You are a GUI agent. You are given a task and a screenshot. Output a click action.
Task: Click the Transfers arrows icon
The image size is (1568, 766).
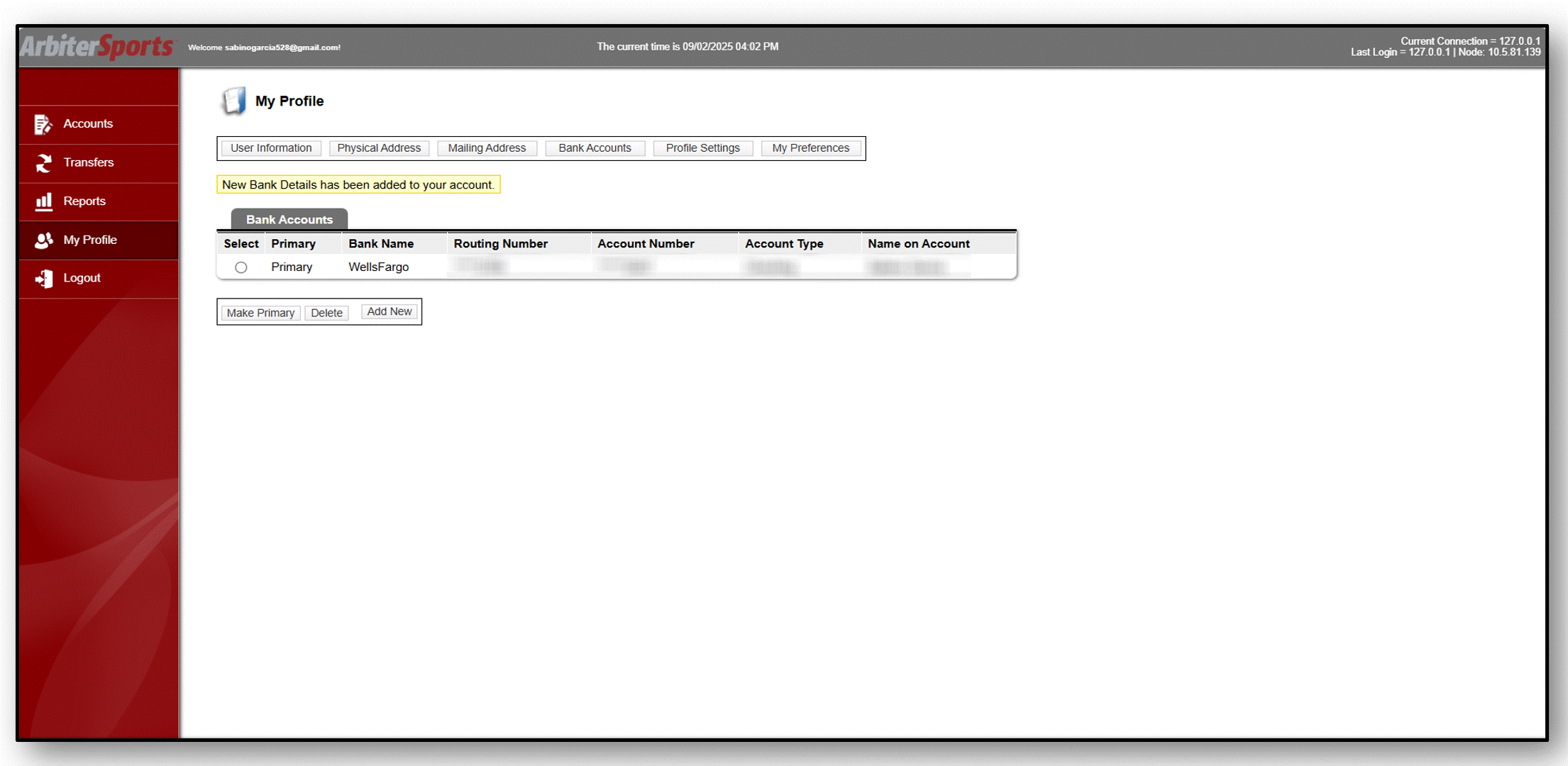click(x=43, y=163)
